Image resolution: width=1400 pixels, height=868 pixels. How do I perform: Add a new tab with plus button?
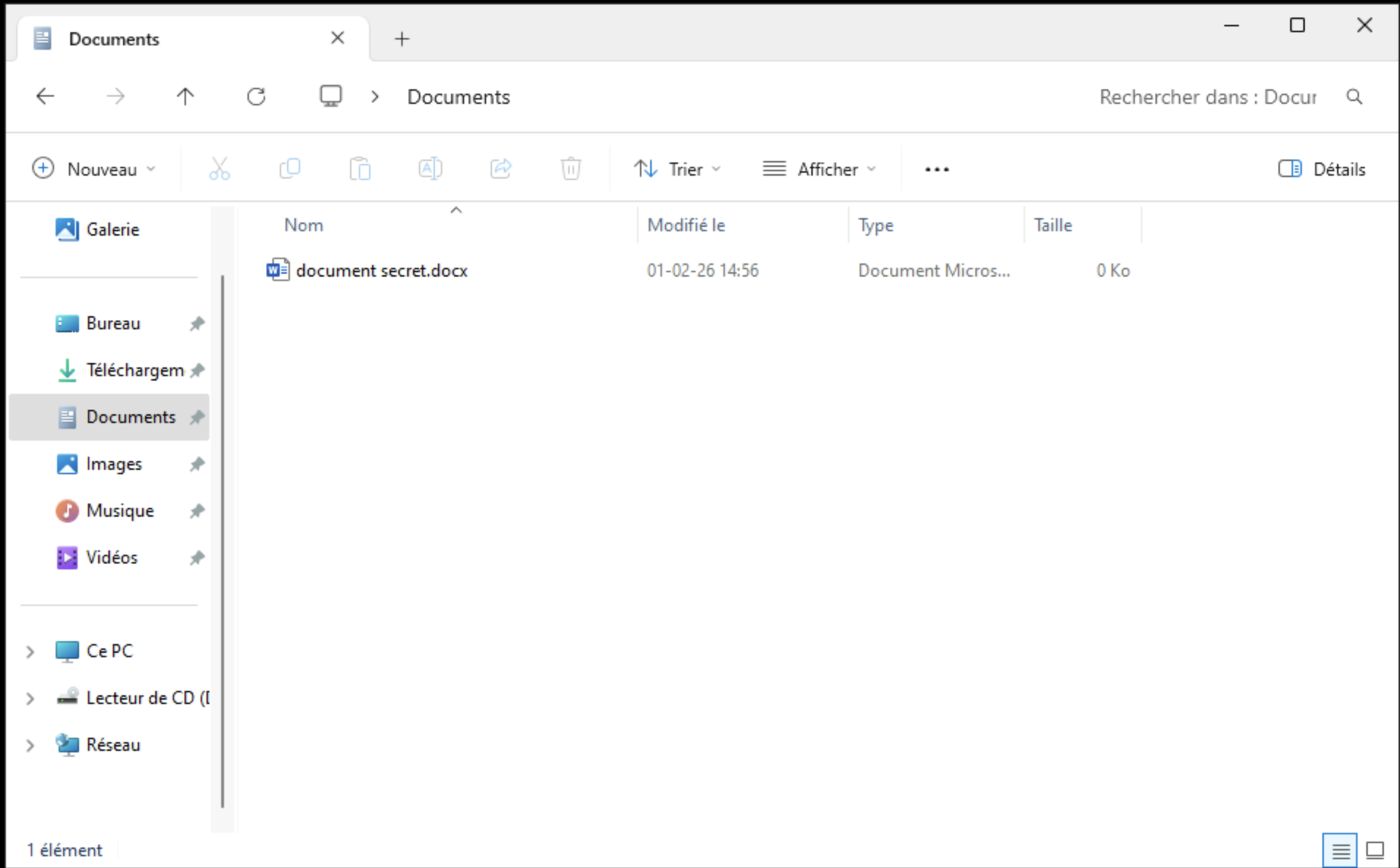[x=402, y=39]
